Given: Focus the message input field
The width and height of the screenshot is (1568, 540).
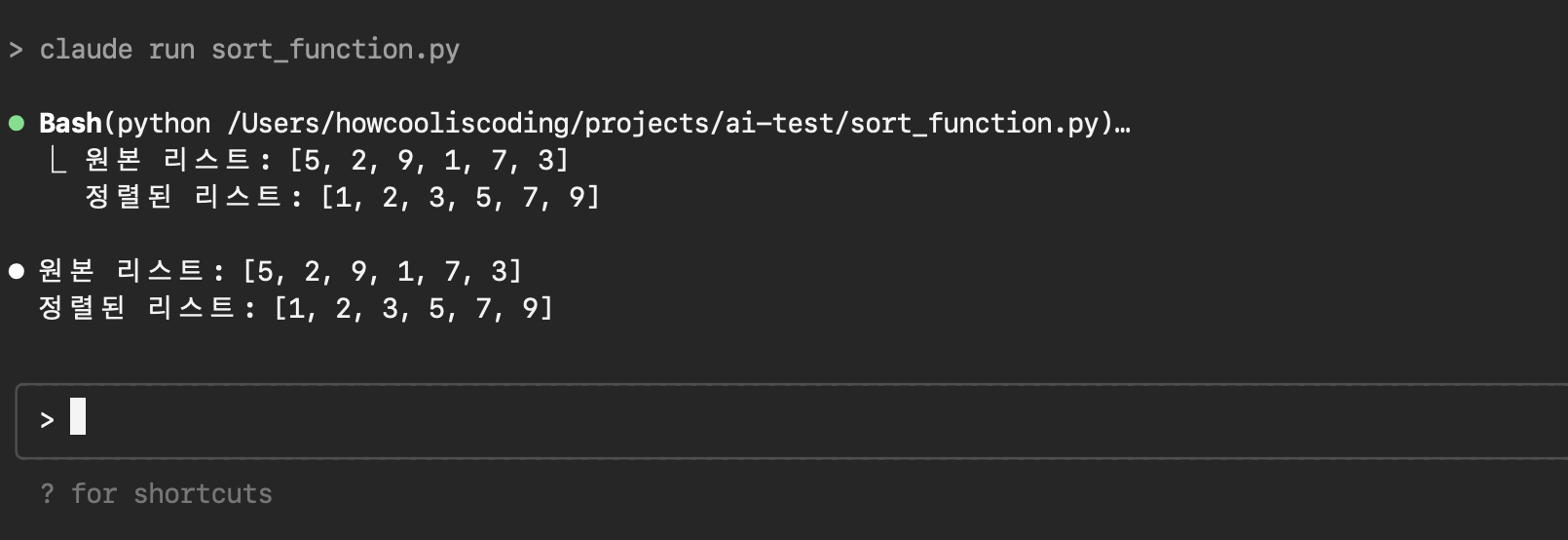Looking at the screenshot, I should pyautogui.click(x=792, y=421).
